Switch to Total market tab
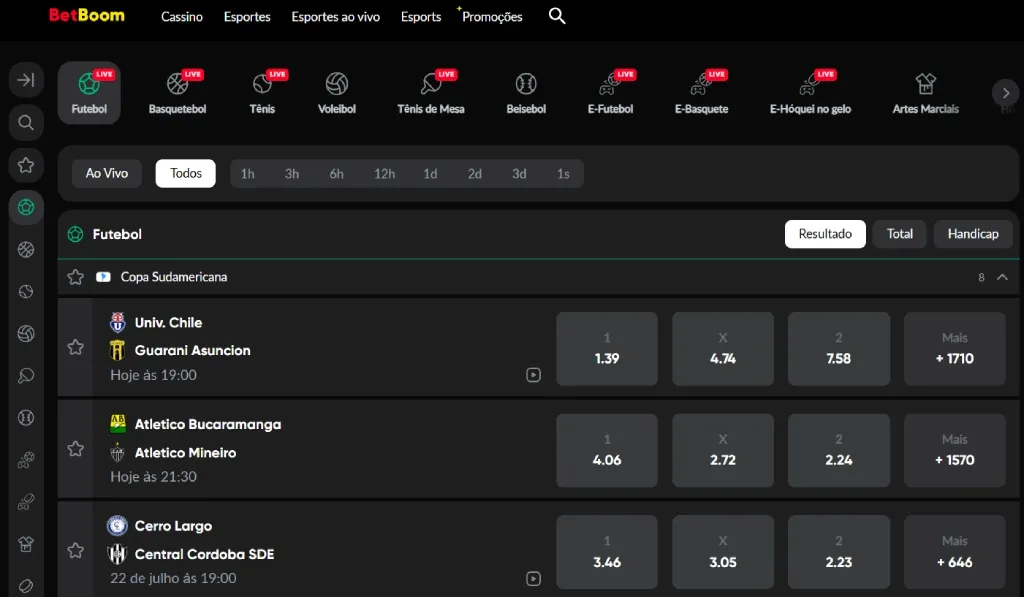This screenshot has width=1024, height=597. tap(899, 234)
